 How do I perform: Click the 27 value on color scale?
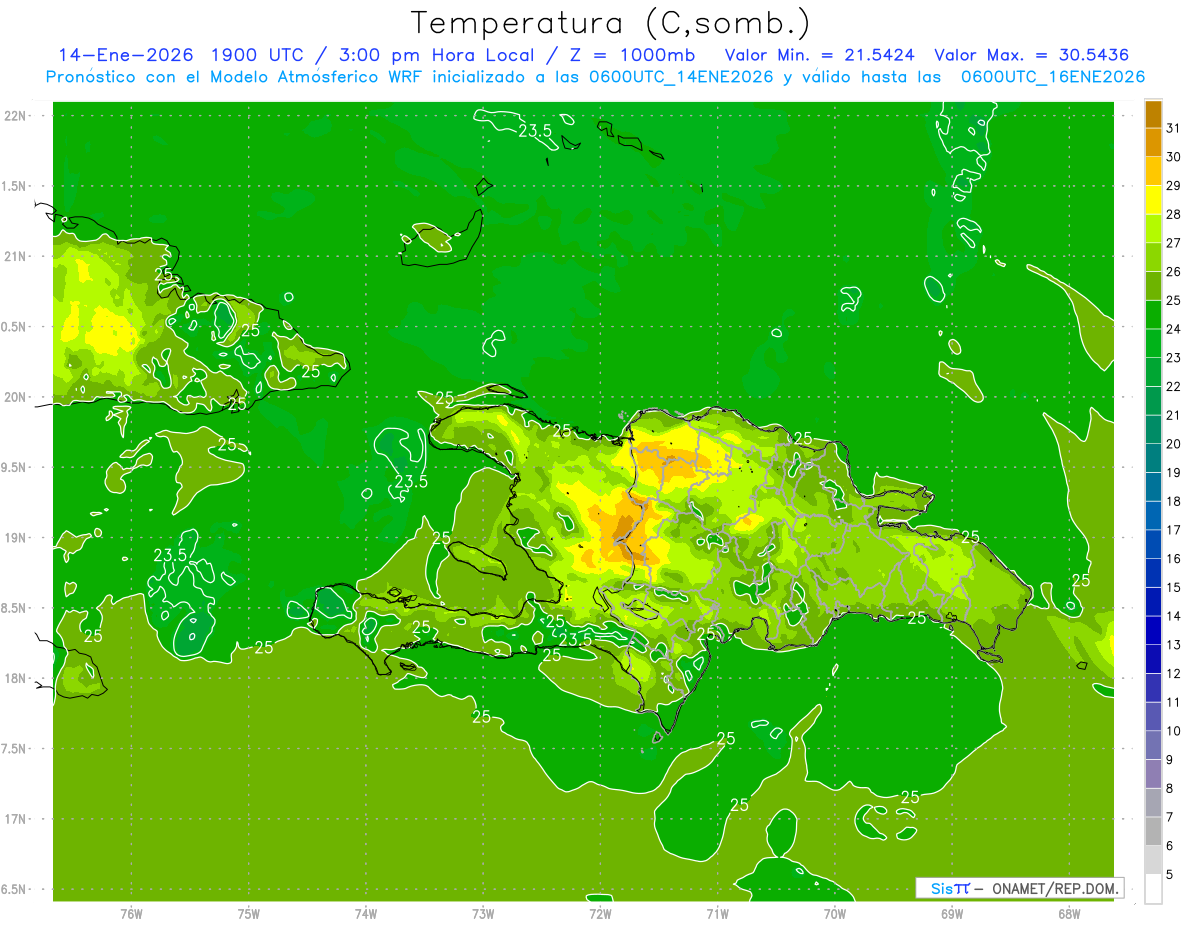1174,243
